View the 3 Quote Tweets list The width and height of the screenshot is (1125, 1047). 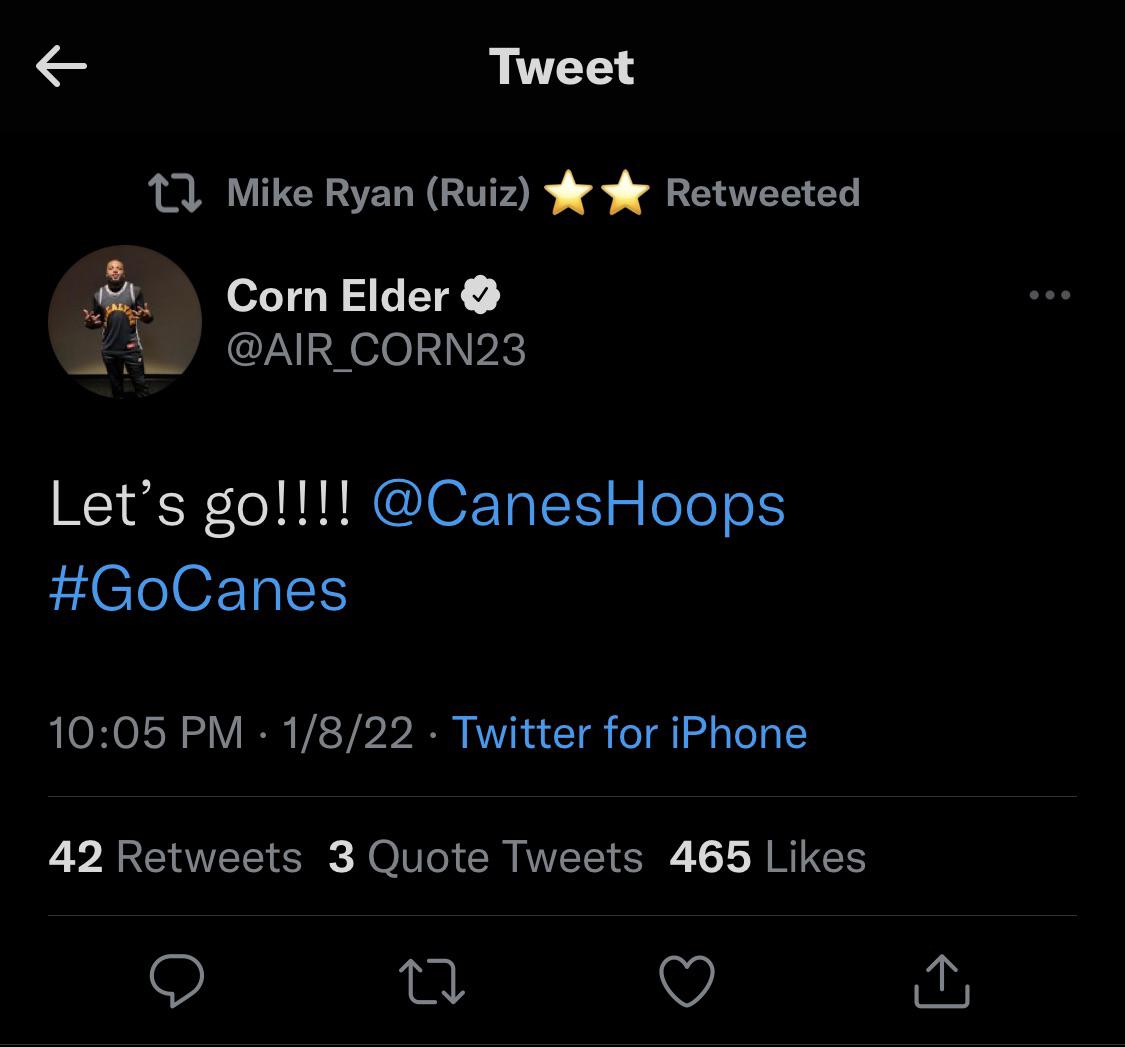point(485,857)
